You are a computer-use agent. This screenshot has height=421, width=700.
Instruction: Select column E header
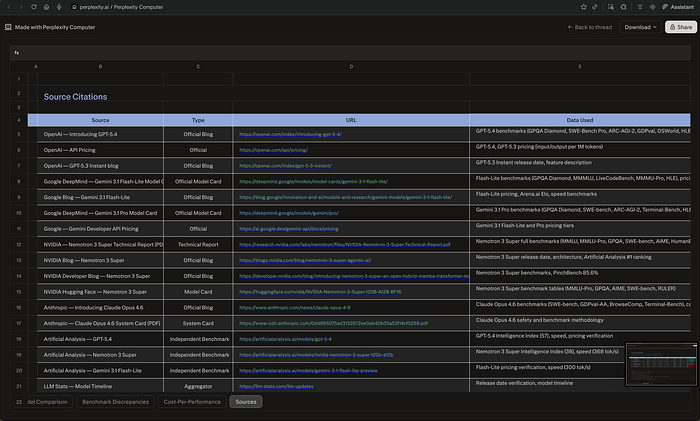(580, 67)
